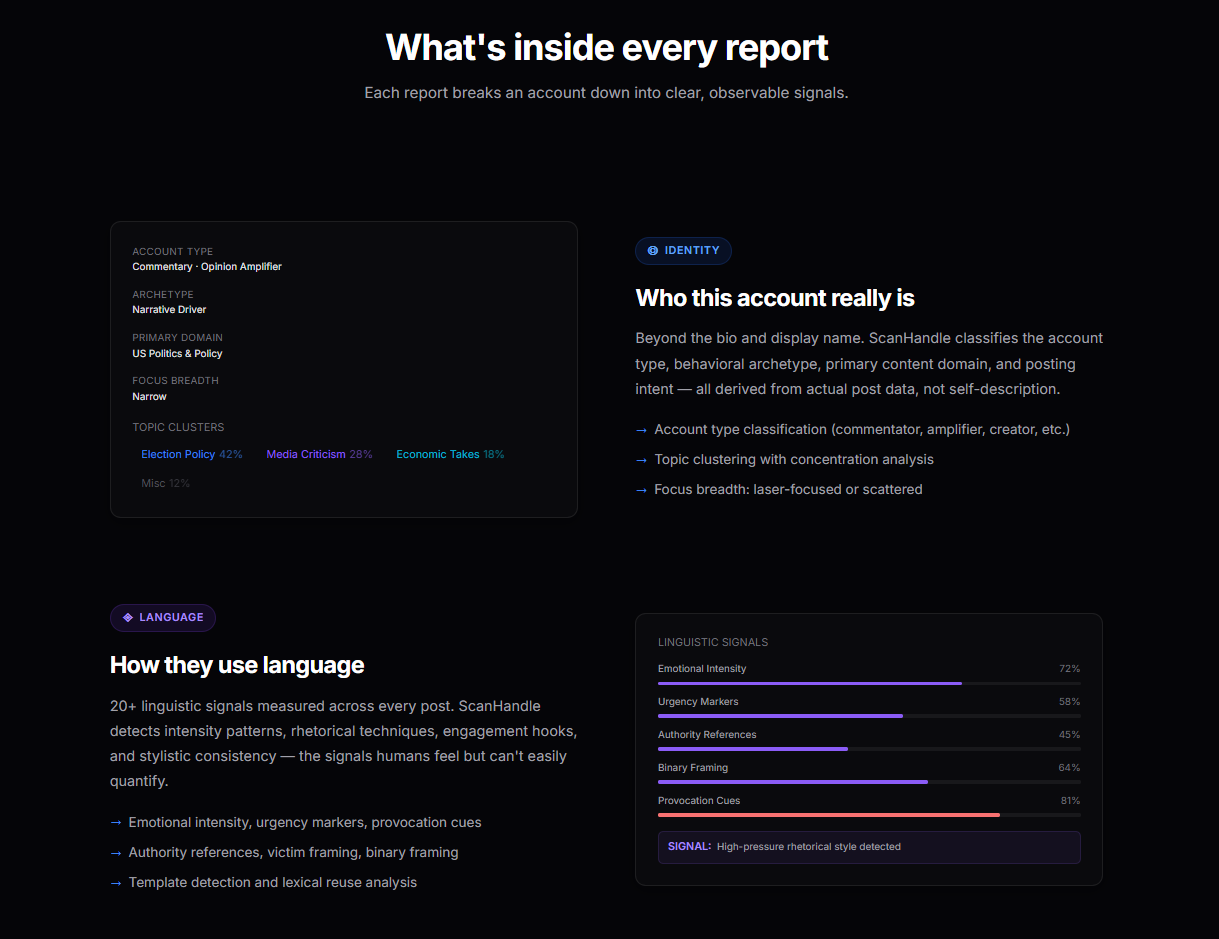
Task: Click the "How they use language" heading
Action: click(x=237, y=665)
